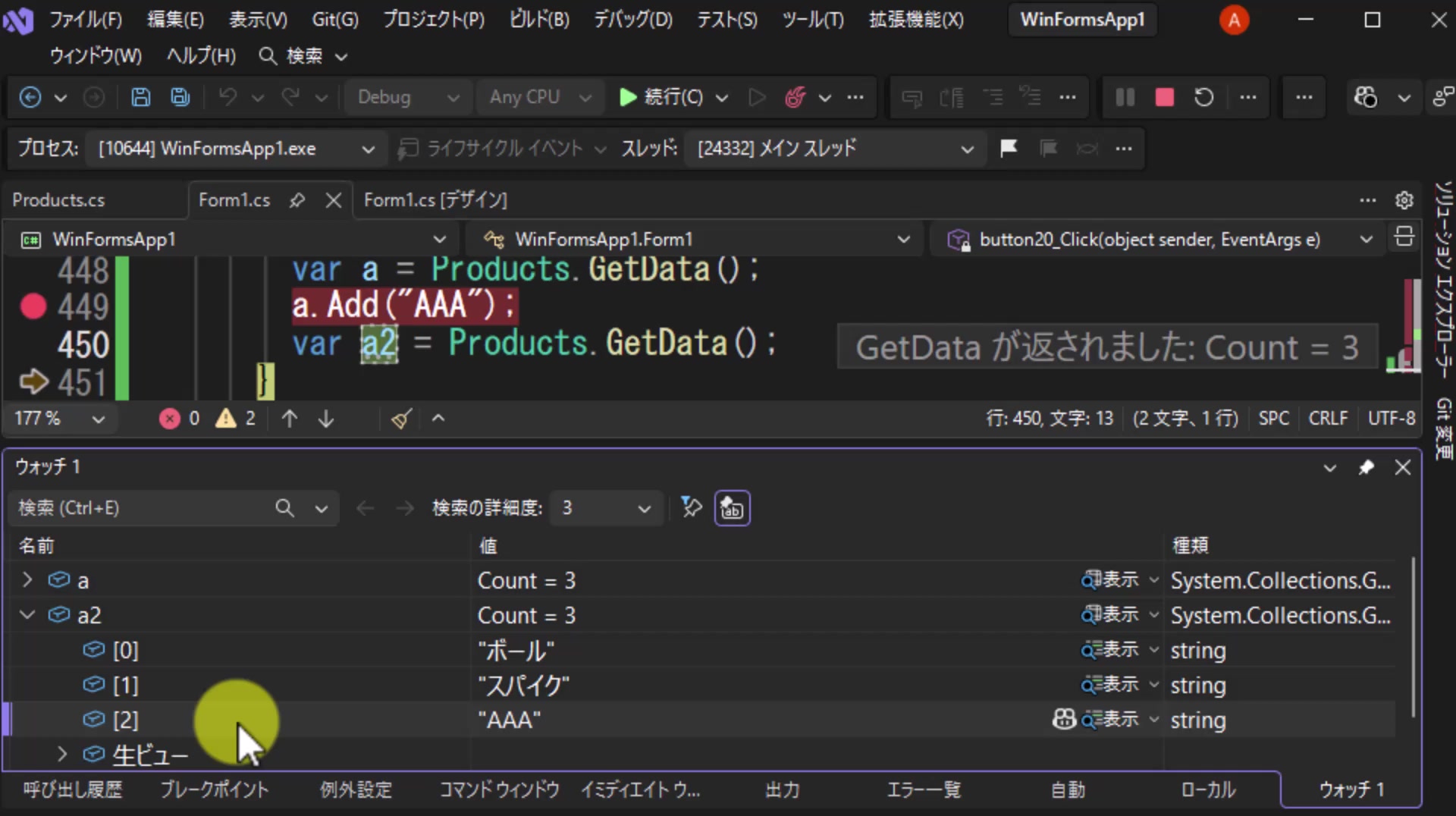Click the user account avatar A
The image size is (1456, 816).
[x=1234, y=20]
